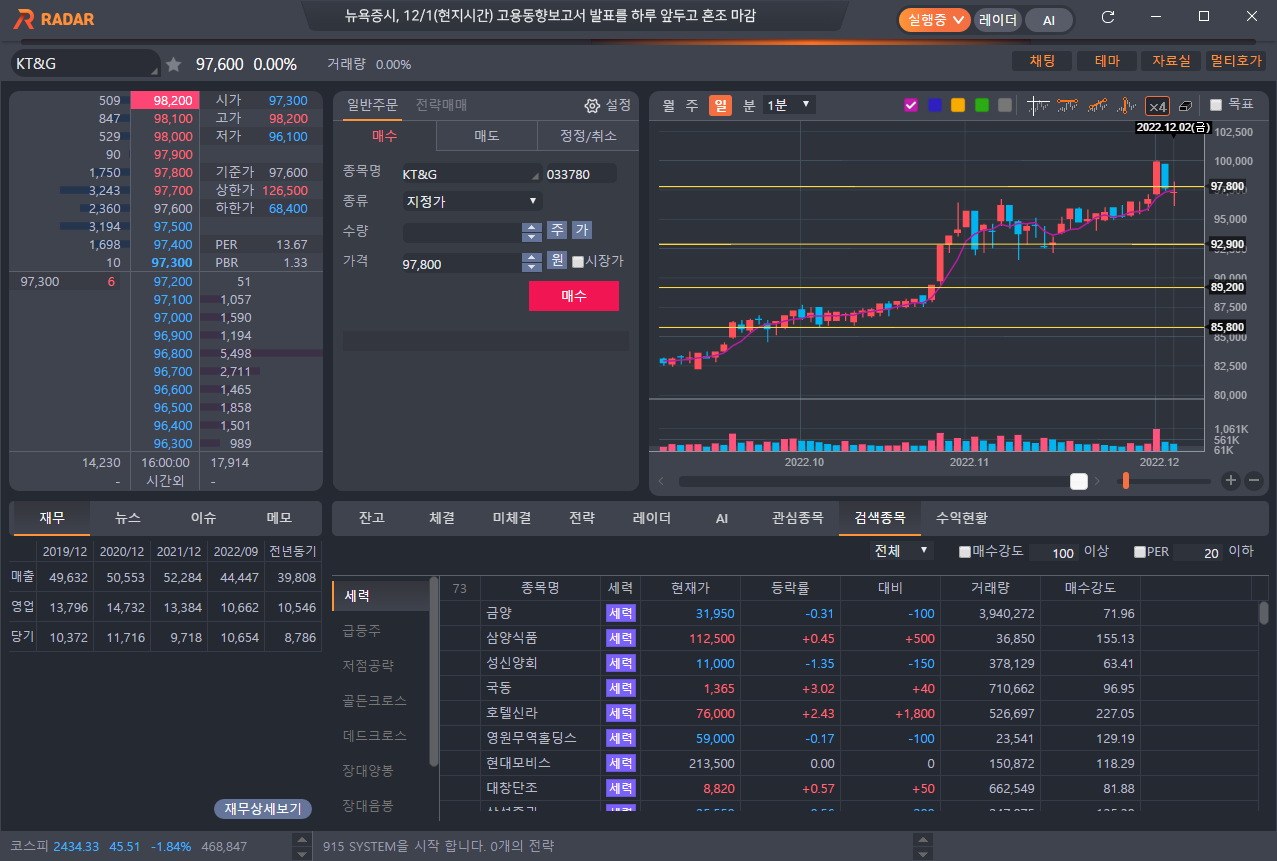Enable the 매수강도 filter checkbox
1277x861 pixels.
965,552
